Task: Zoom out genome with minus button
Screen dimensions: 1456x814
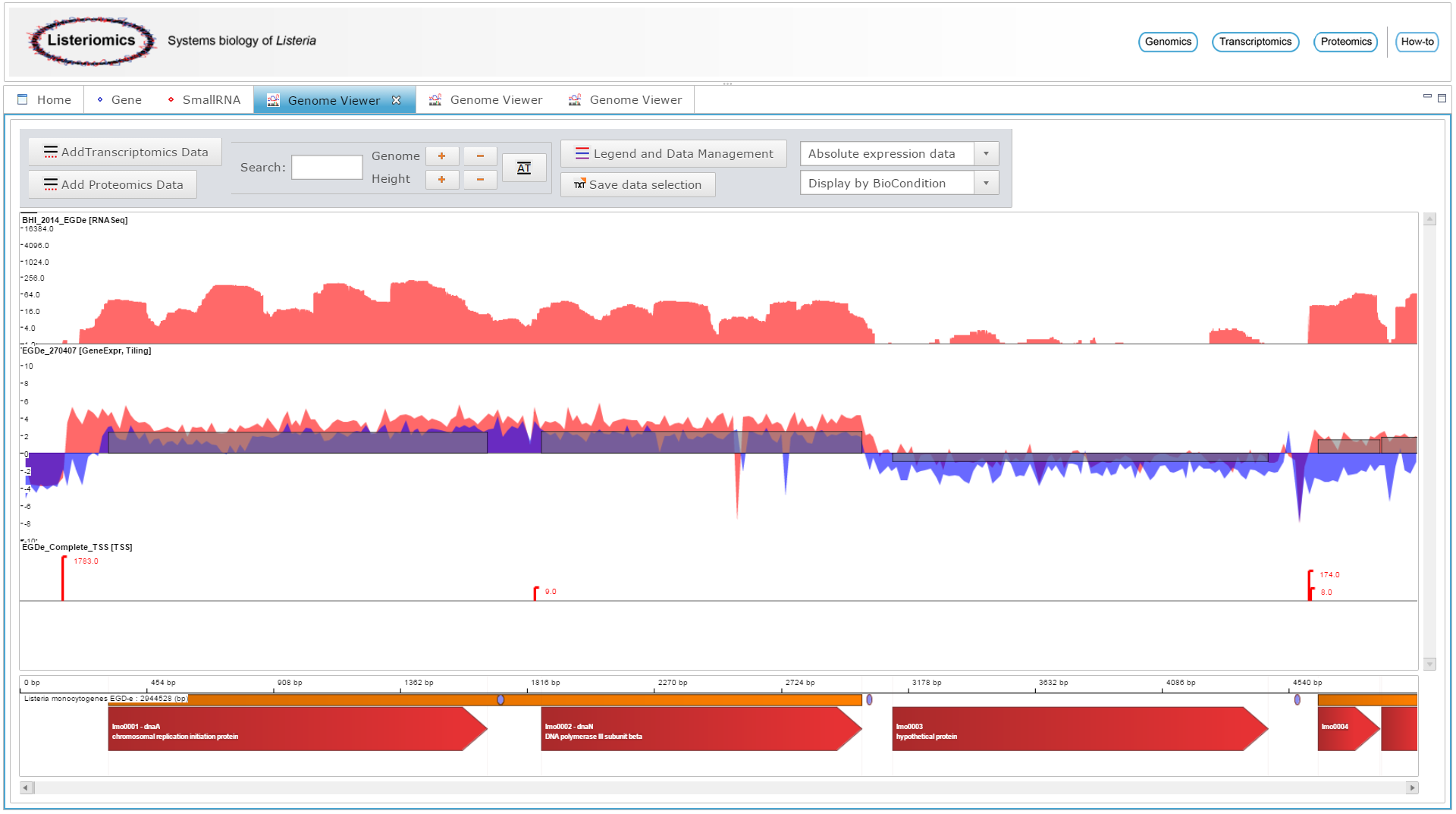Action: tap(480, 156)
